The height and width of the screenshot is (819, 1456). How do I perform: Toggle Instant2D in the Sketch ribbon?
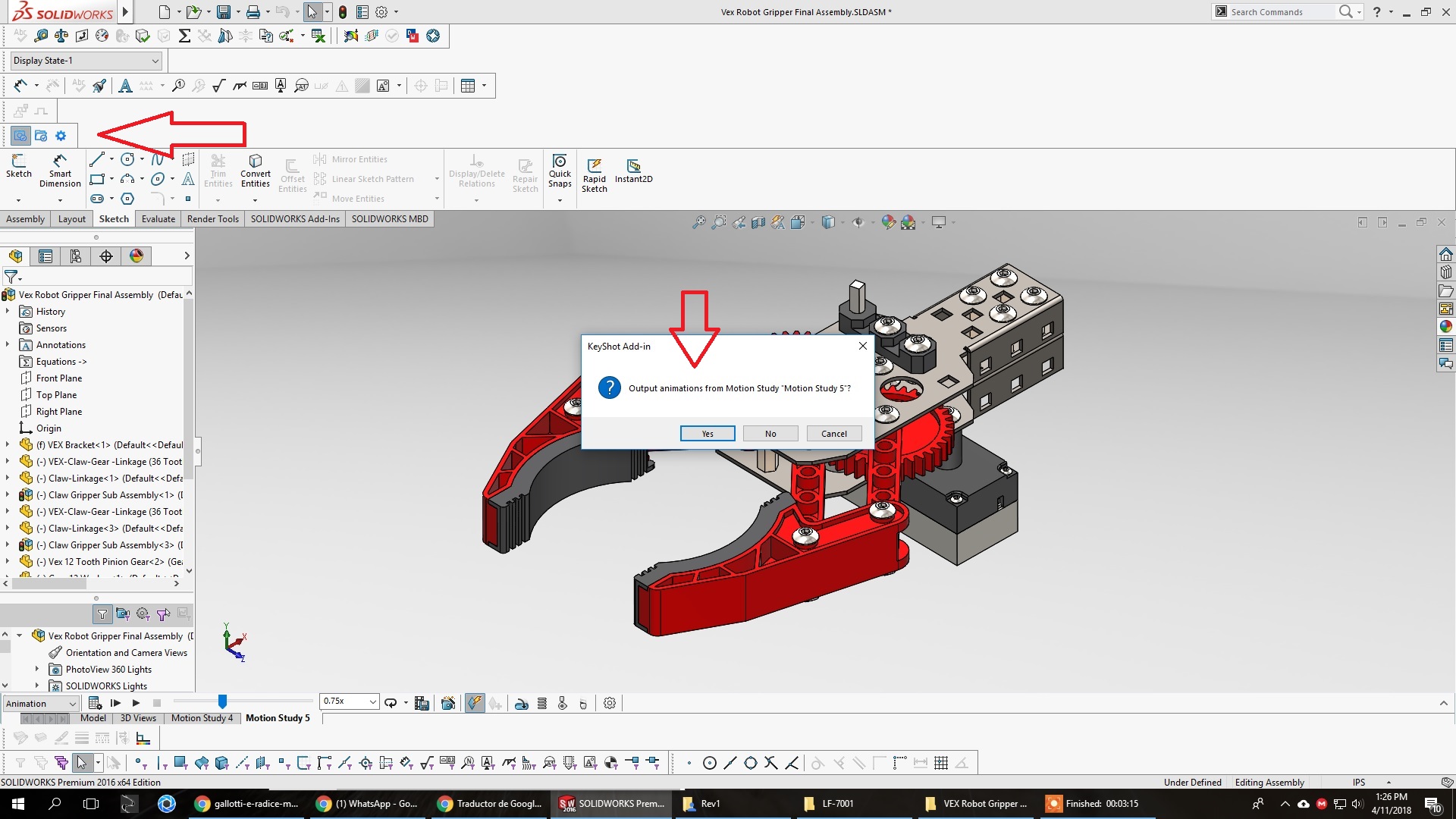635,173
